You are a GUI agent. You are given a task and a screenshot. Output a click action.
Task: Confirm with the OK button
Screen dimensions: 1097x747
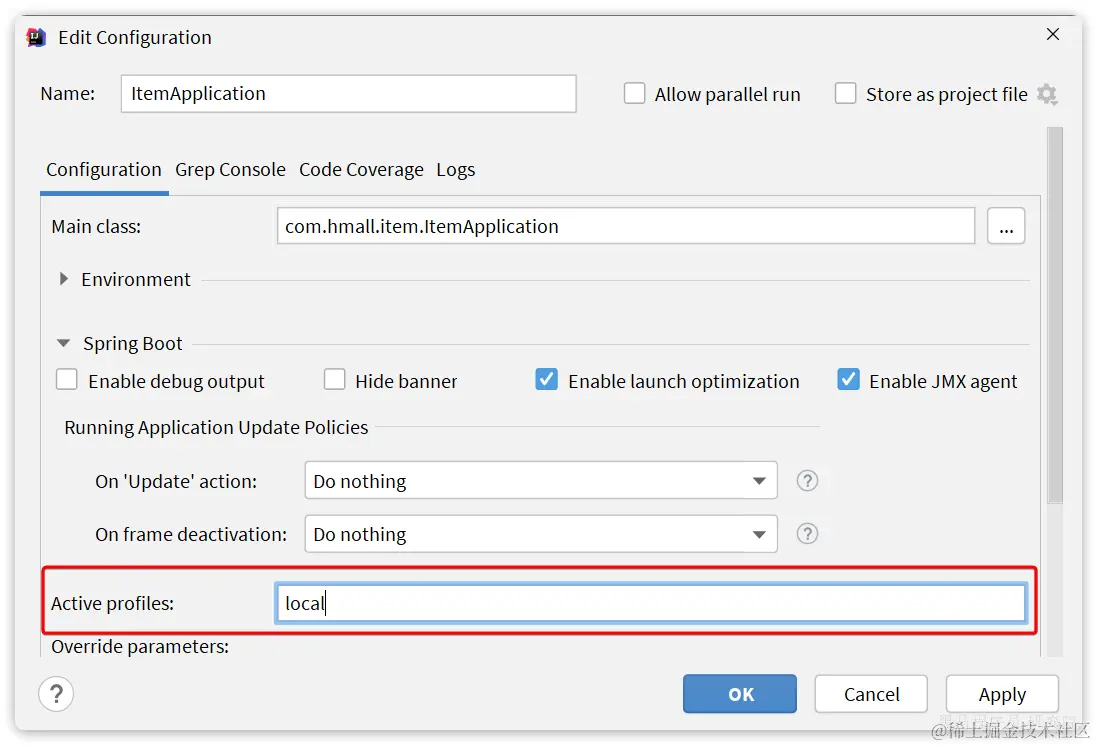coord(739,694)
